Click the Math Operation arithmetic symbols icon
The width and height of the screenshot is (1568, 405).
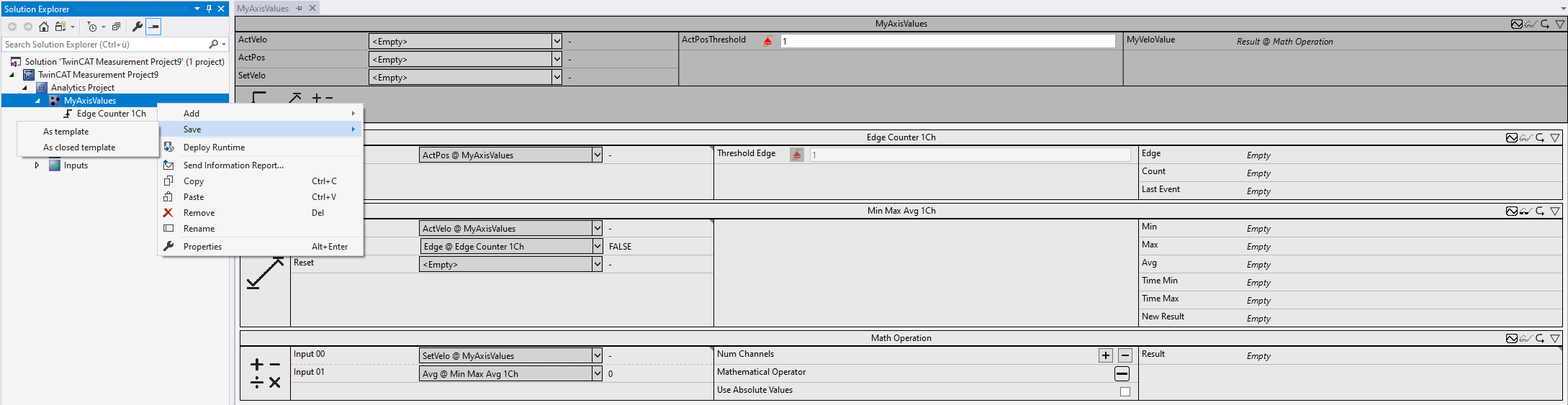265,373
